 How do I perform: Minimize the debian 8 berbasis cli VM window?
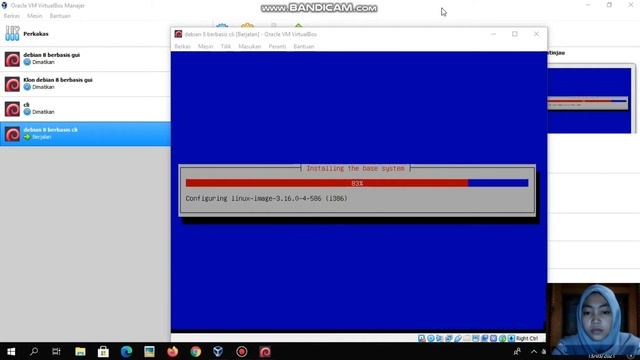(493, 34)
